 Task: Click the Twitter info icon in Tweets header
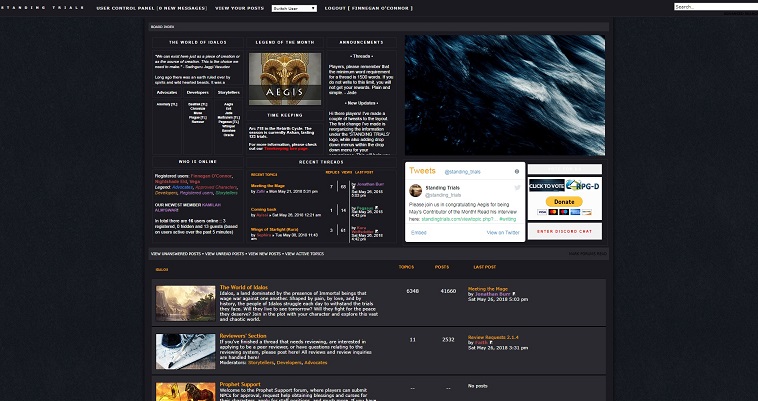[517, 172]
